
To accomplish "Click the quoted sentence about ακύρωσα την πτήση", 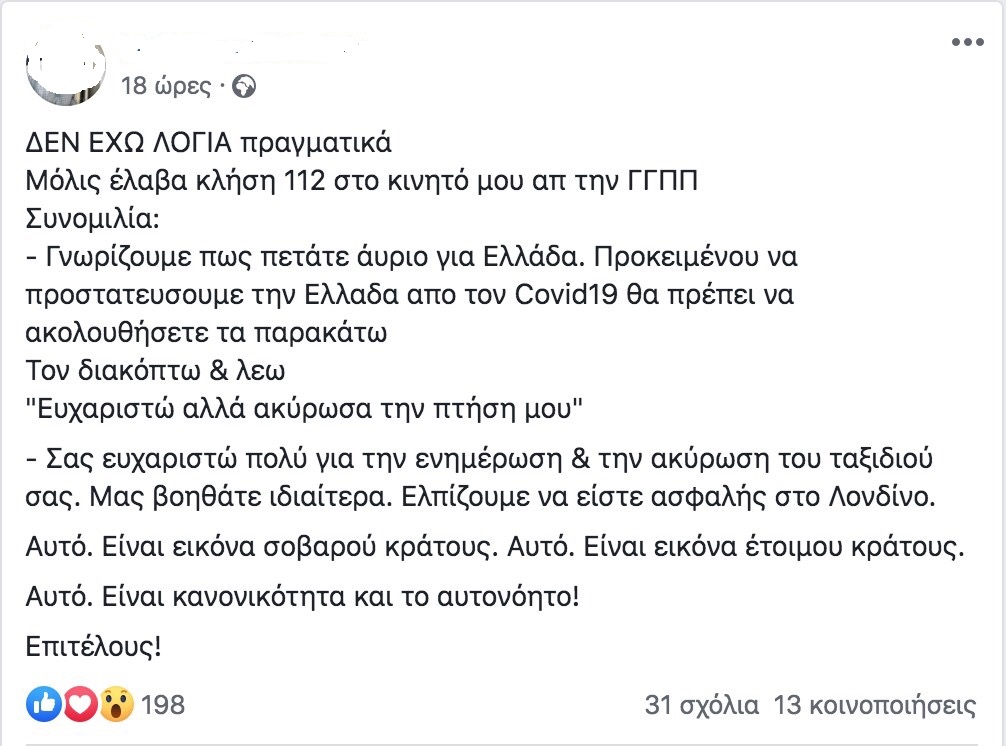I will 304,409.
